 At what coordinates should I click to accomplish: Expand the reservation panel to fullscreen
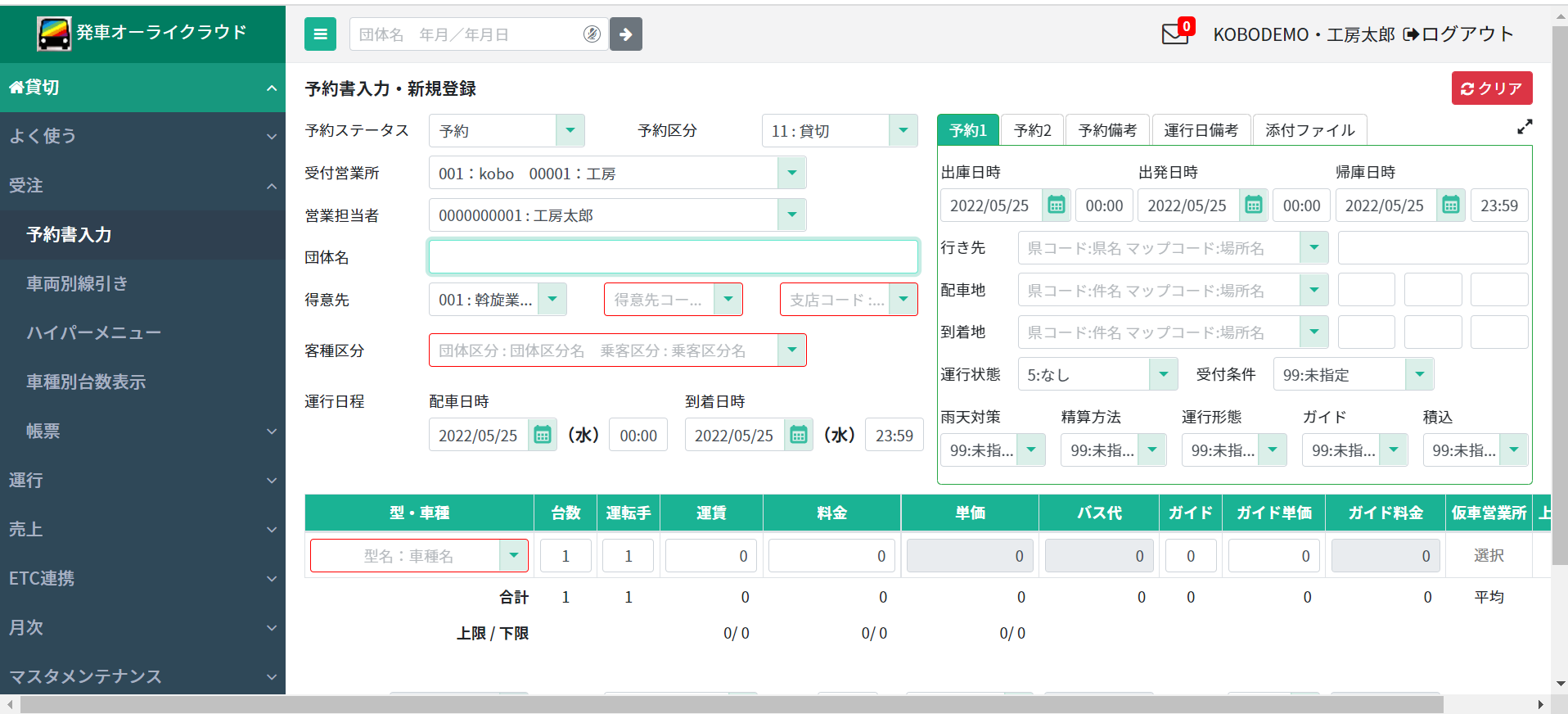(1525, 127)
